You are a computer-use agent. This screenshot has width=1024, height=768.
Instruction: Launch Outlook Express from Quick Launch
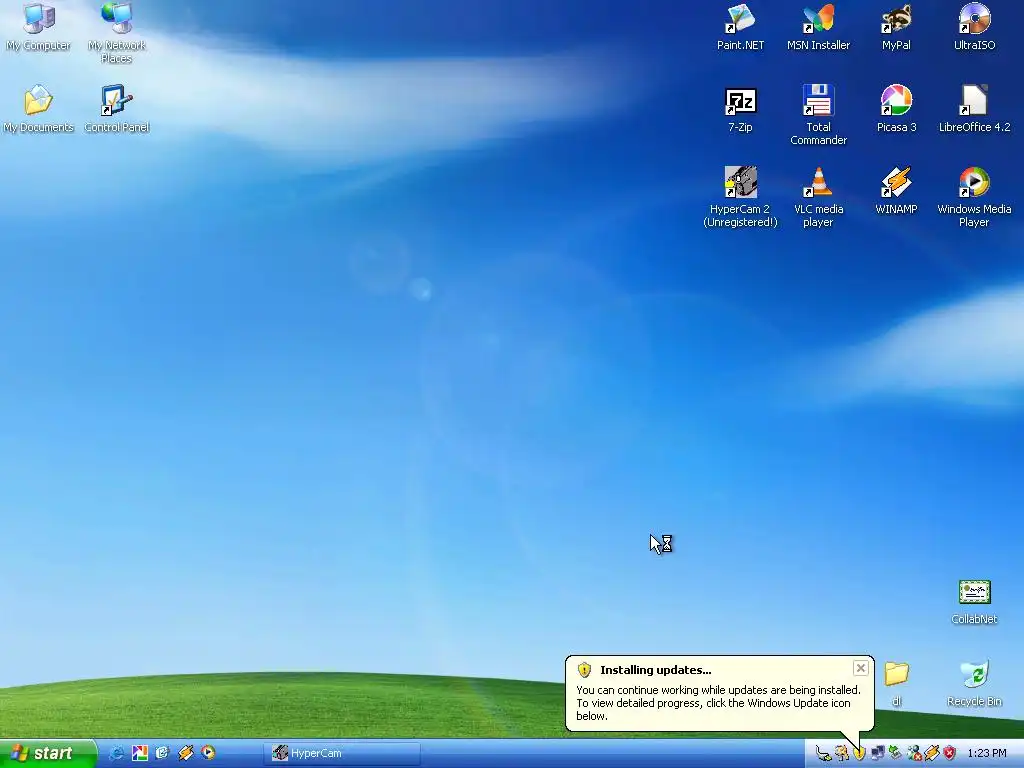163,753
